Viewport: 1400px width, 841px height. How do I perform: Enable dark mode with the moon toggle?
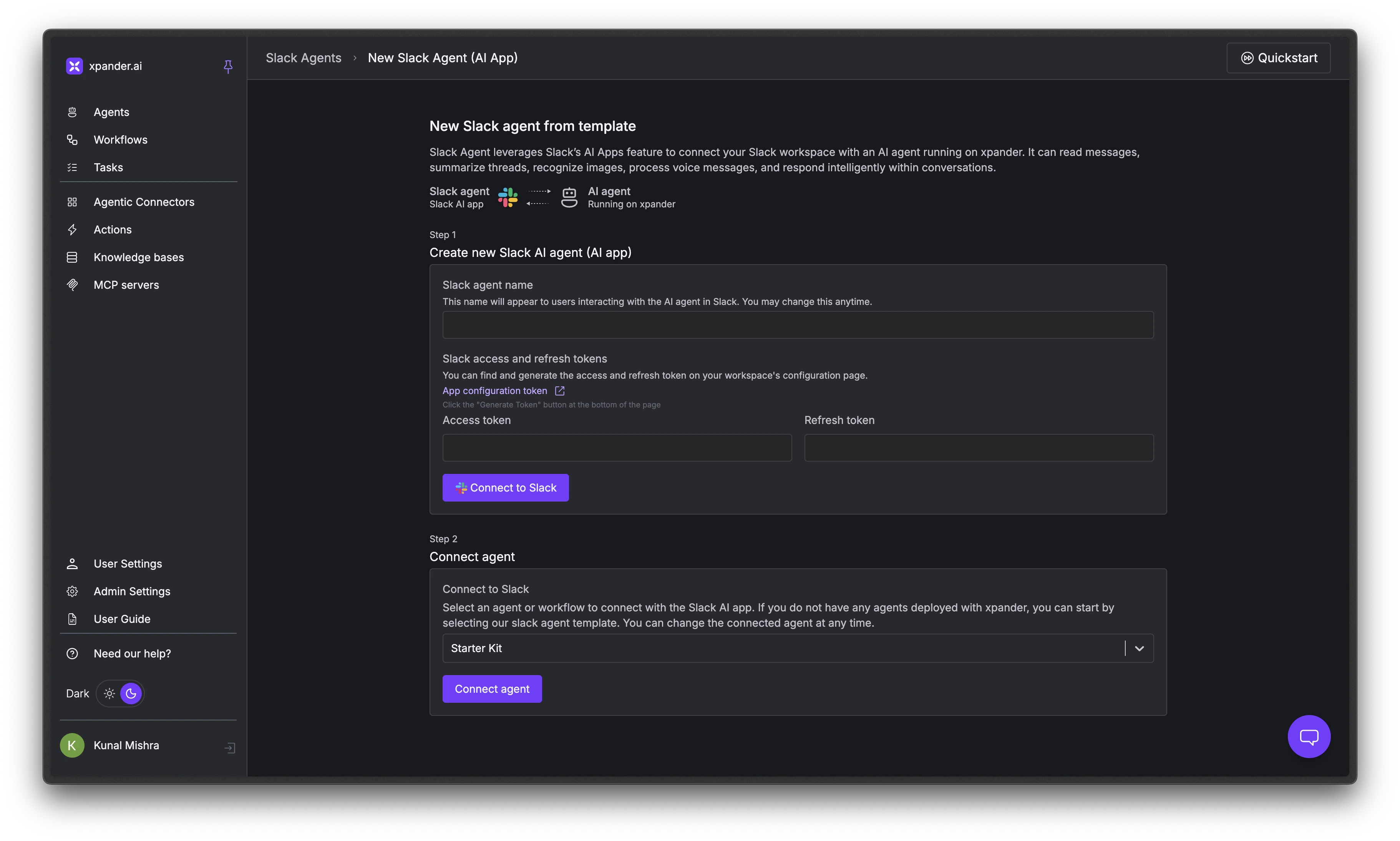click(130, 693)
